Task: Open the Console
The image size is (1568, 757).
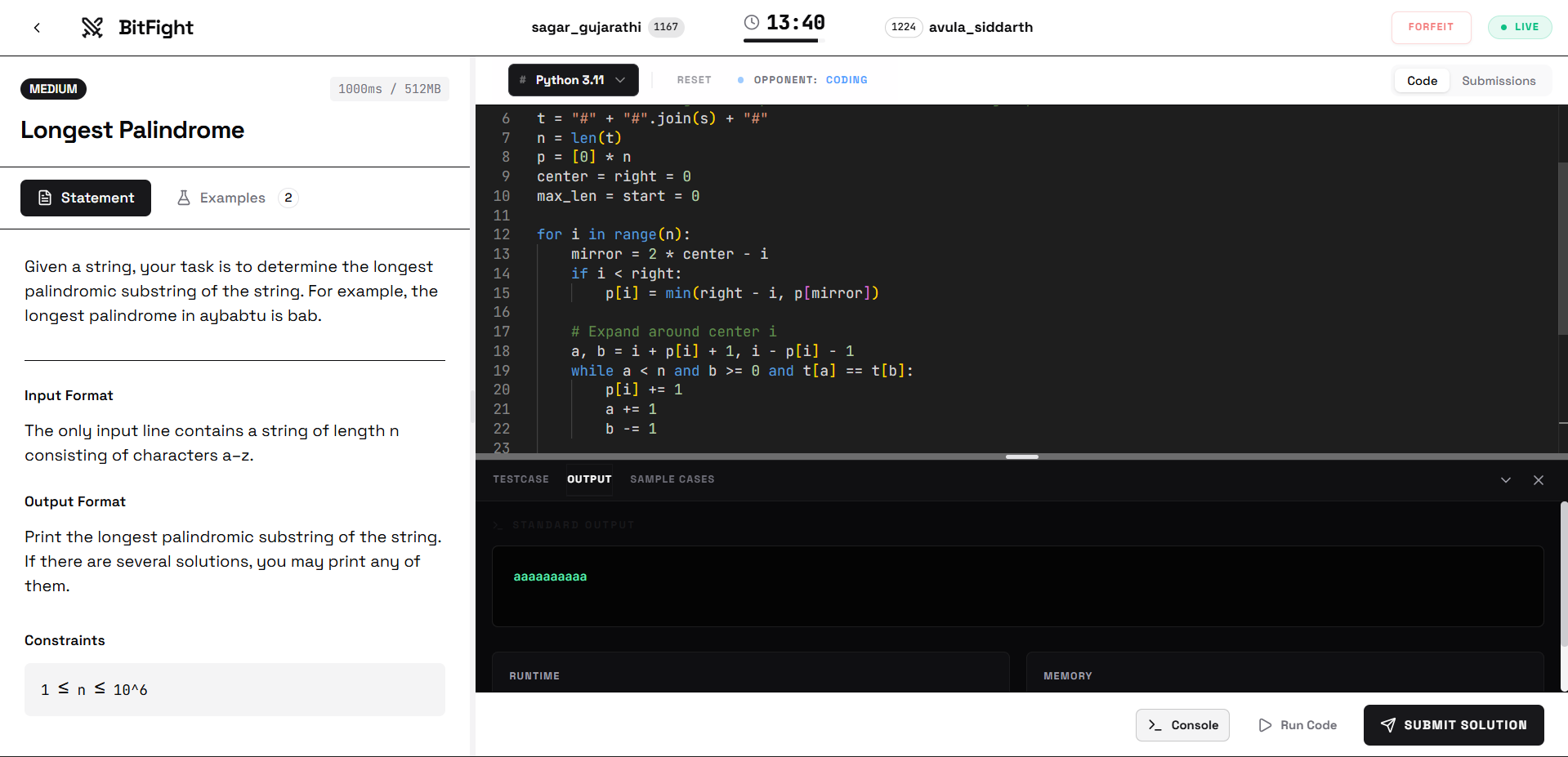Action: (1182, 725)
